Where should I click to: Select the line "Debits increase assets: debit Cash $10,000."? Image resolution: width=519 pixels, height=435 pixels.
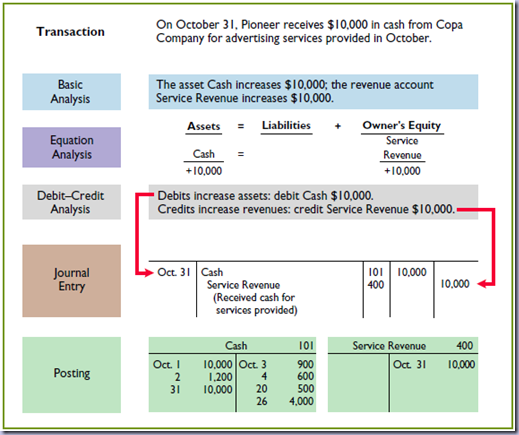[x=265, y=196]
